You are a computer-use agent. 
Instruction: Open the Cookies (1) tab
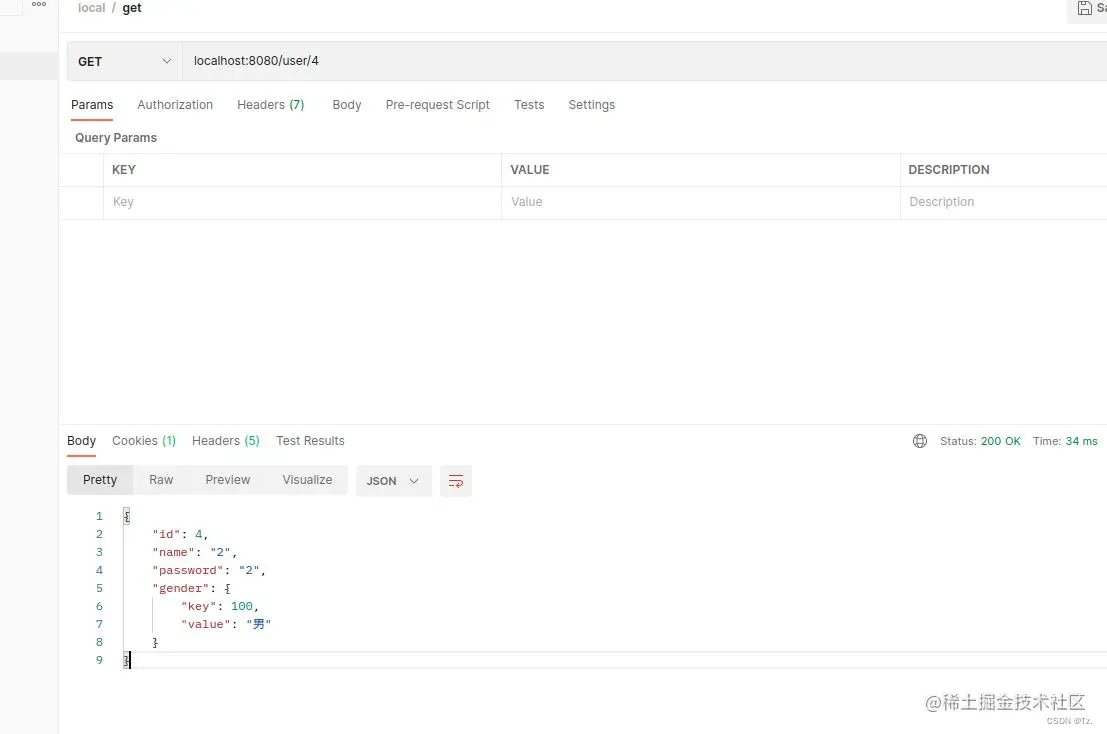click(144, 441)
